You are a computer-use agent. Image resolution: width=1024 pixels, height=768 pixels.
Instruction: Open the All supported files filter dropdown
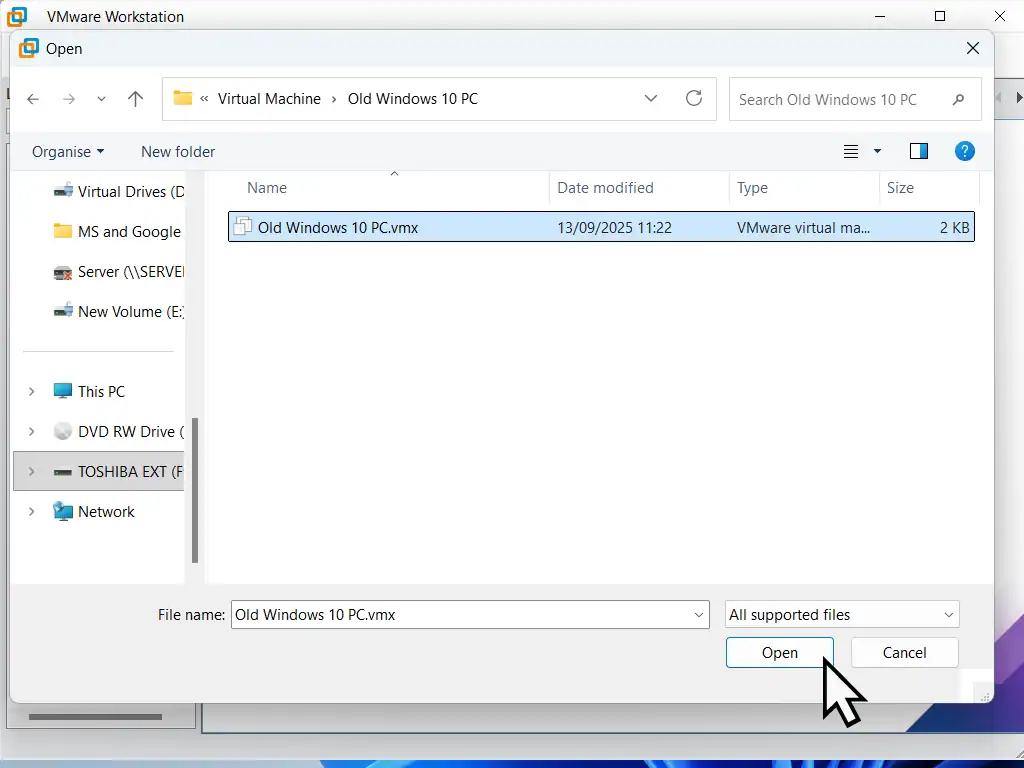pos(842,615)
